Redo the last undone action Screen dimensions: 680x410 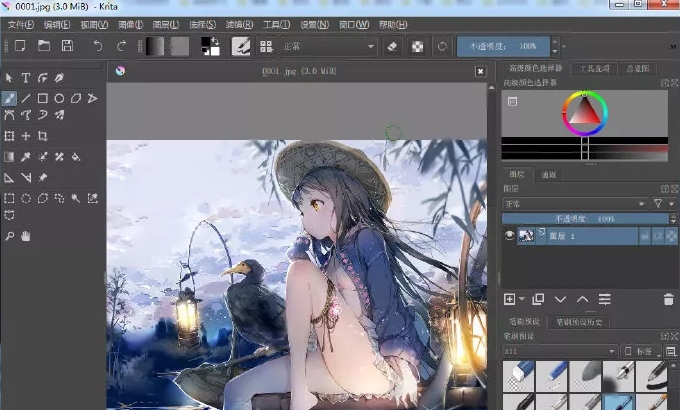click(122, 46)
